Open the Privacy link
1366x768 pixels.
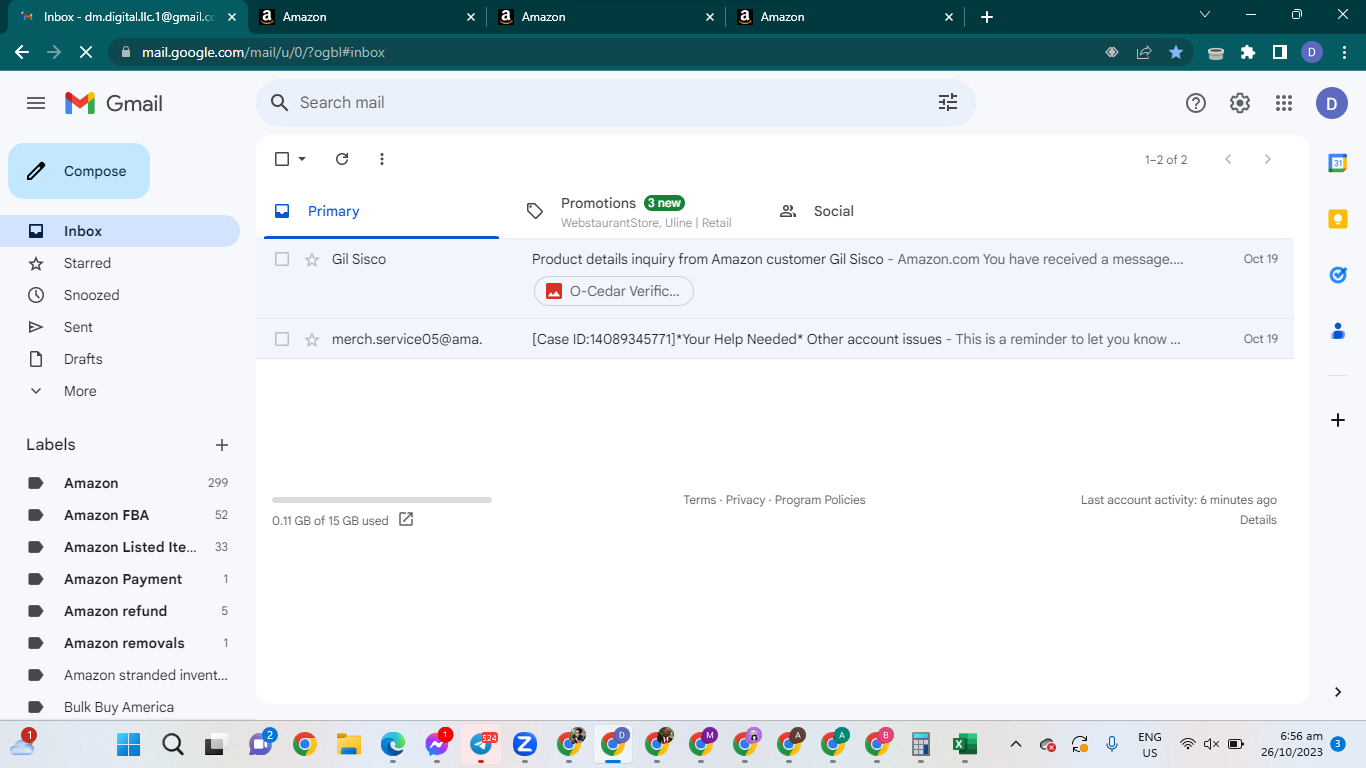tap(745, 500)
